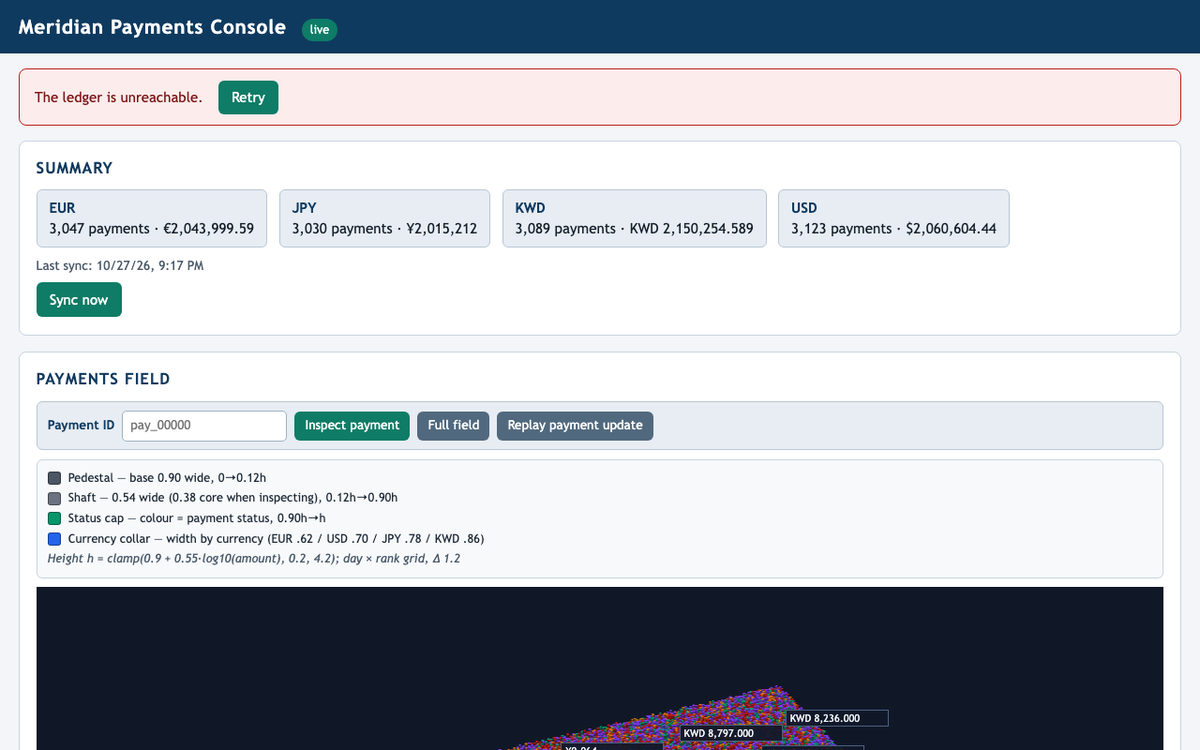Click the Sync now button
The height and width of the screenshot is (750, 1200).
point(79,300)
